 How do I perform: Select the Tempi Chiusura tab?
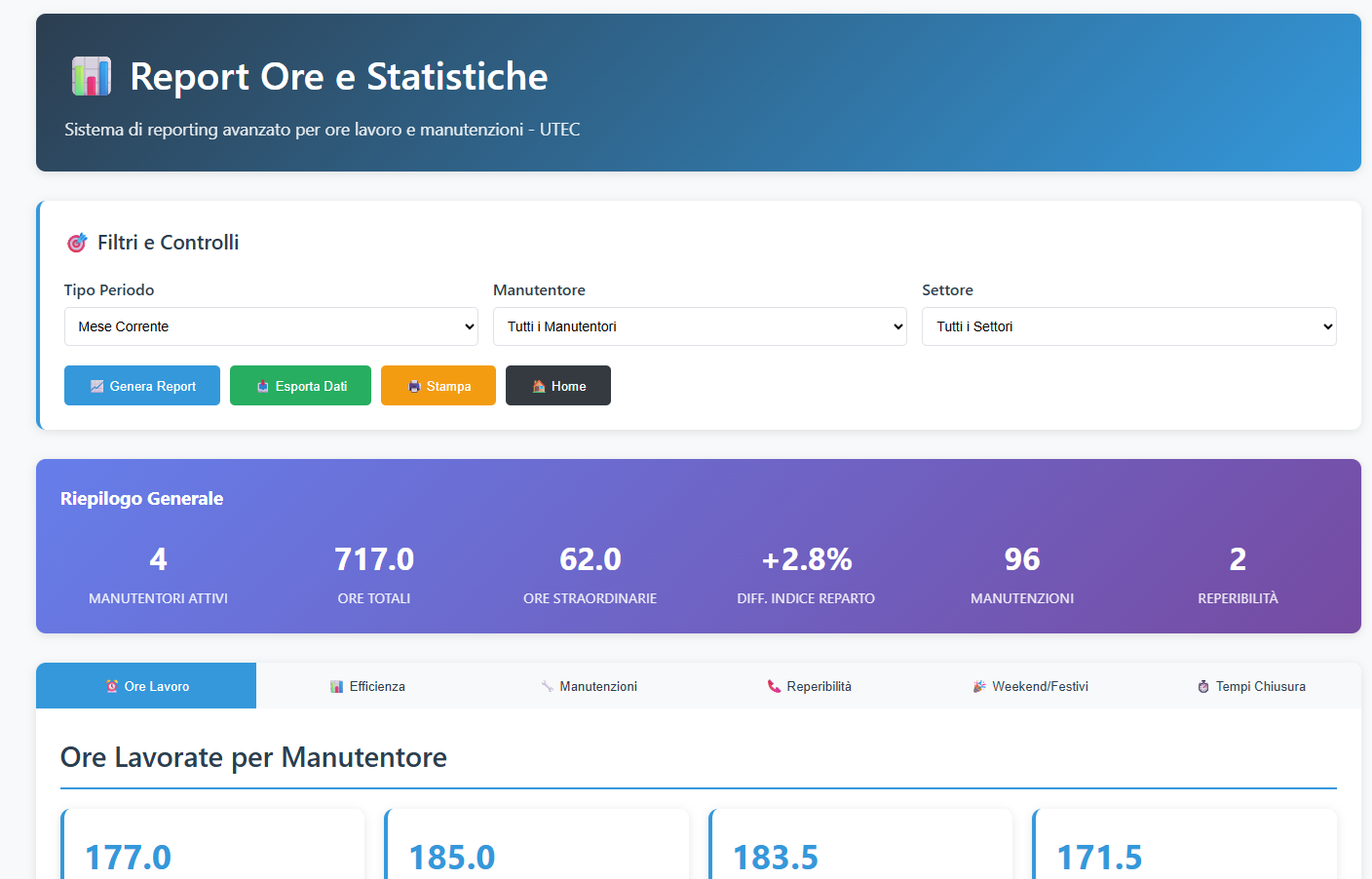click(1251, 687)
